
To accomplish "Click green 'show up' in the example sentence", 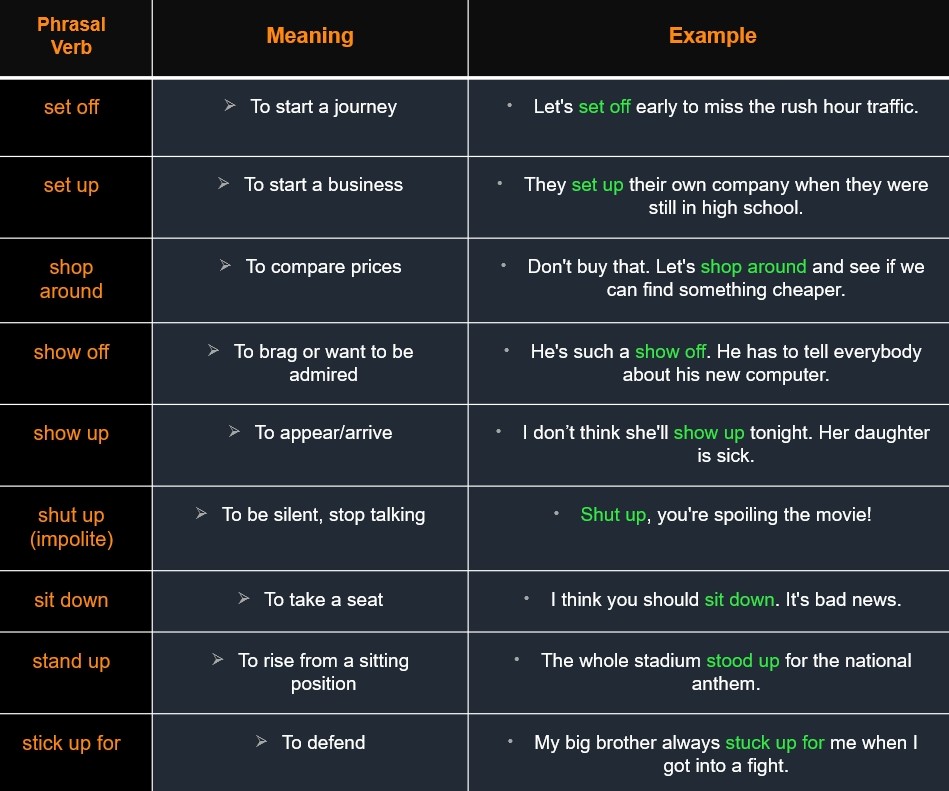I will coord(709,433).
